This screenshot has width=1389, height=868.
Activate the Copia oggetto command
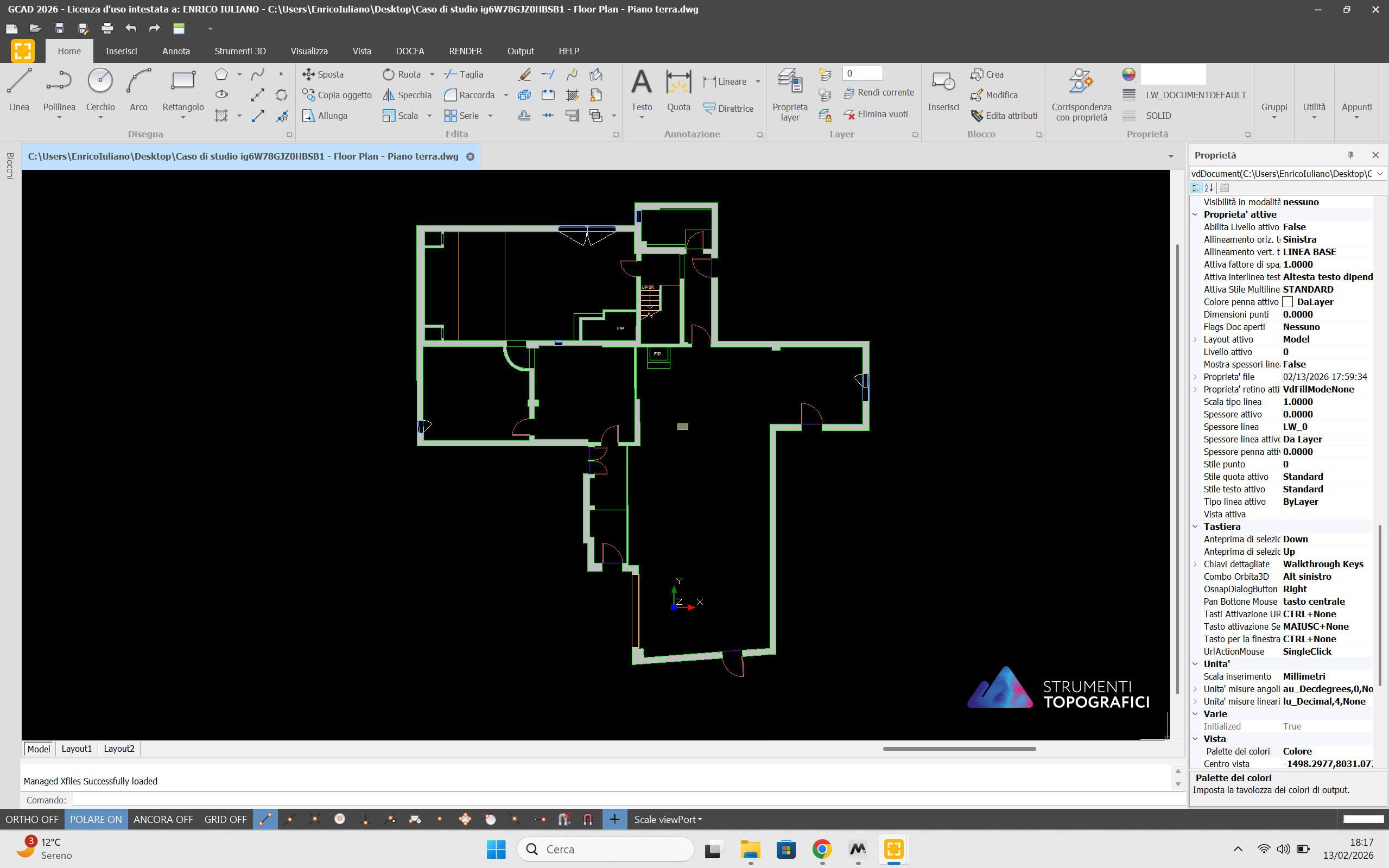pos(337,94)
